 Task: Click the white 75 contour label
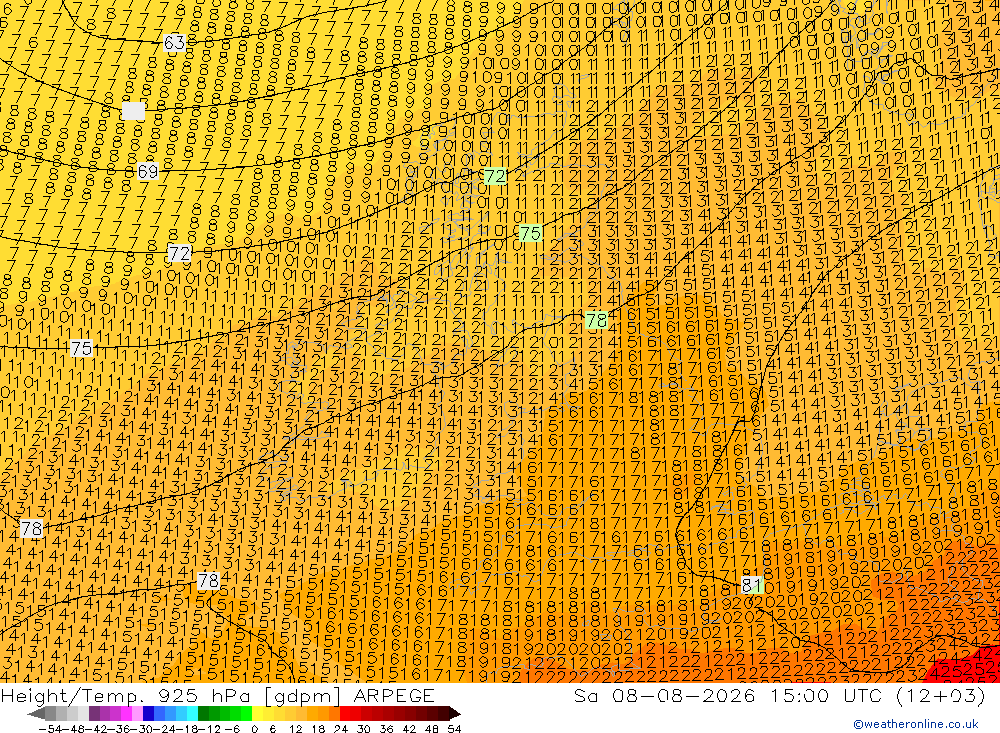(x=81, y=348)
